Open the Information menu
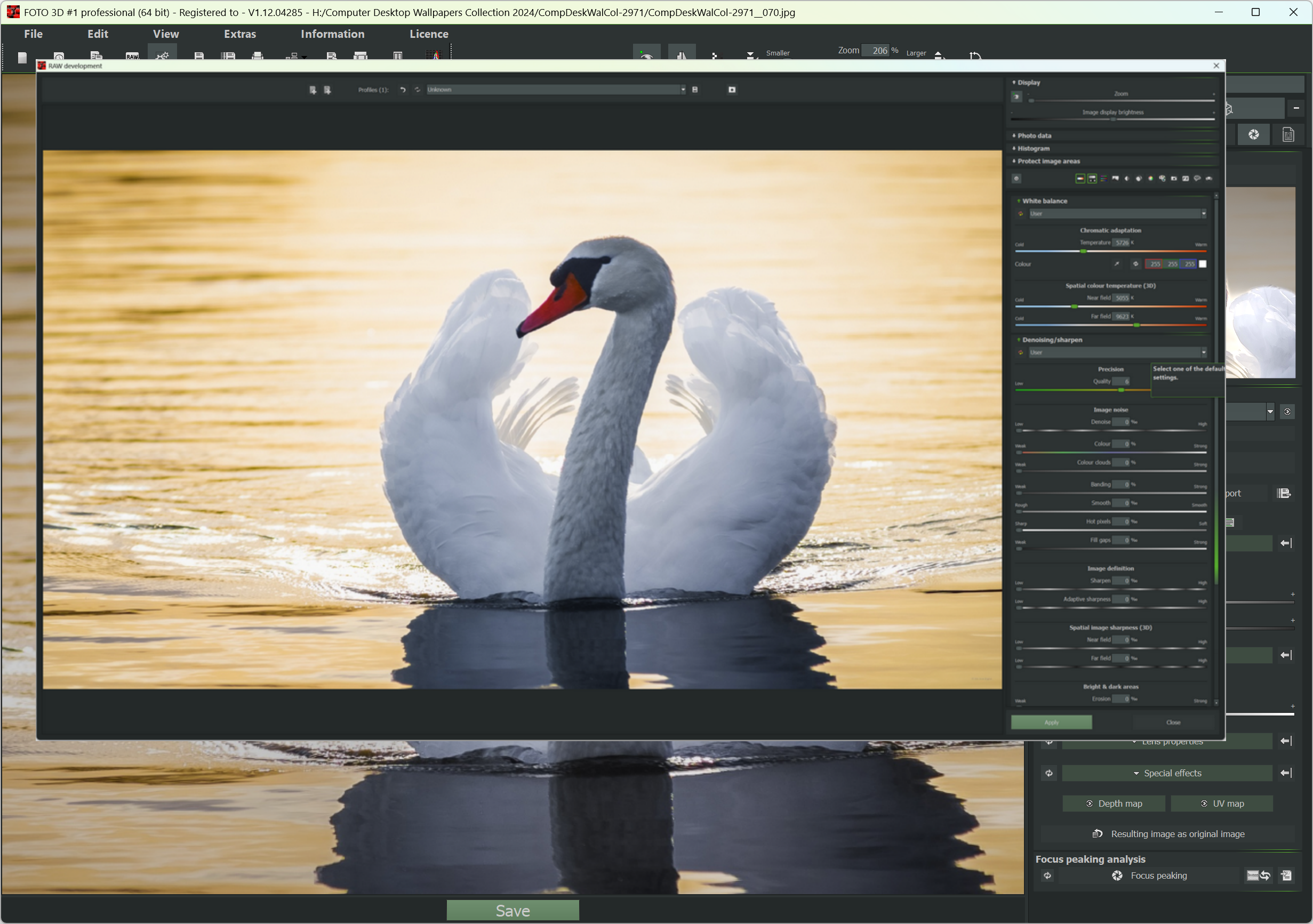 pos(332,34)
